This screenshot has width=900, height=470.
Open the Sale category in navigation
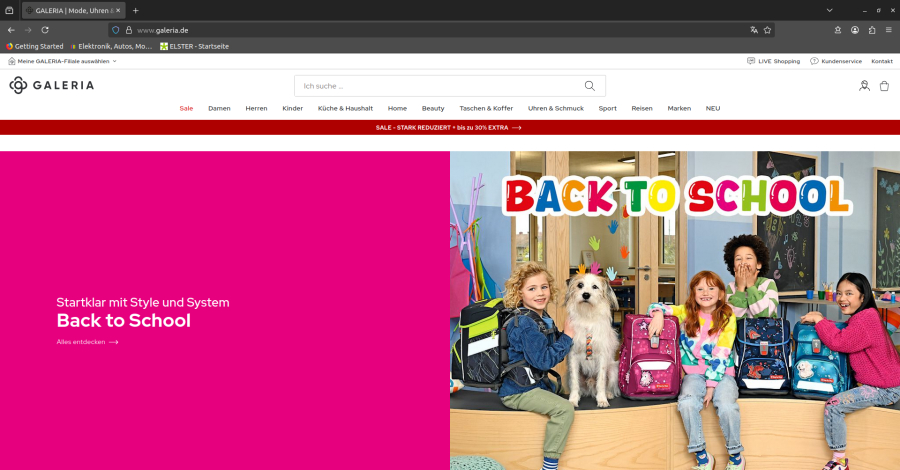coord(186,108)
